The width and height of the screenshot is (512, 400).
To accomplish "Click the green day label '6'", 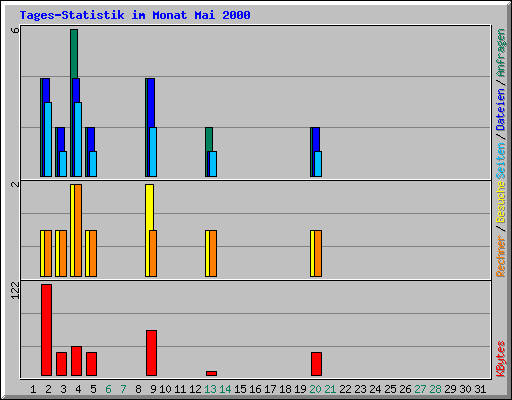I will 108,389.
